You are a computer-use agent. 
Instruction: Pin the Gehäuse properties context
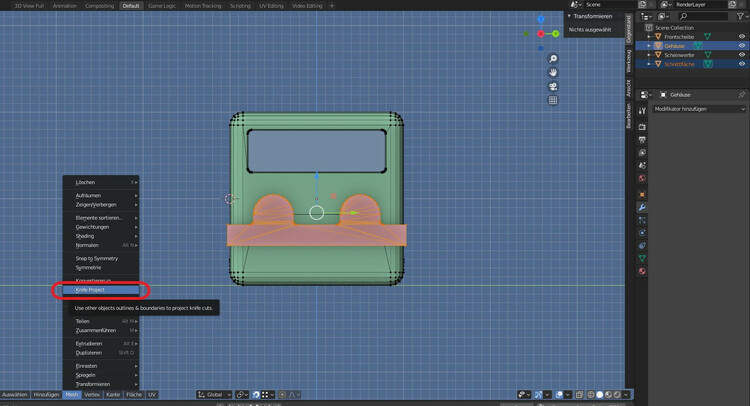pos(741,94)
